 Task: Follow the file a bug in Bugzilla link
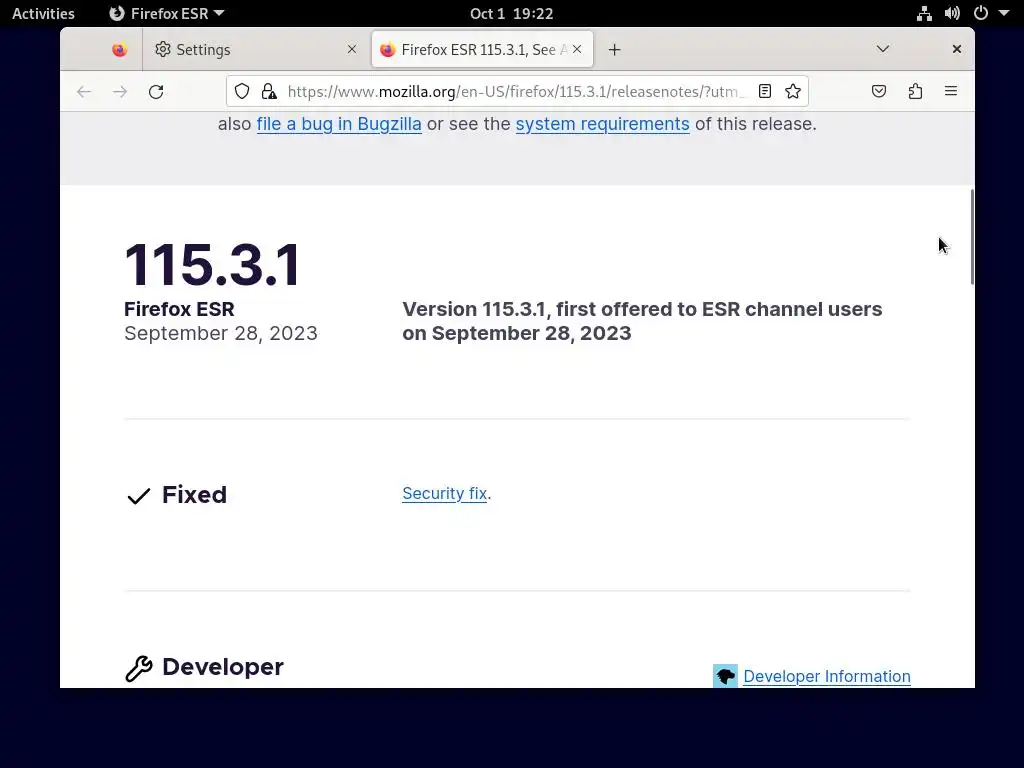click(x=339, y=124)
